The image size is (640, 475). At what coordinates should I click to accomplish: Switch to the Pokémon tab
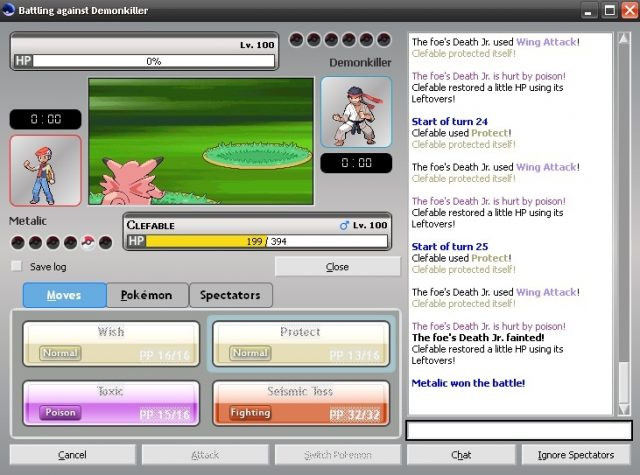(147, 295)
